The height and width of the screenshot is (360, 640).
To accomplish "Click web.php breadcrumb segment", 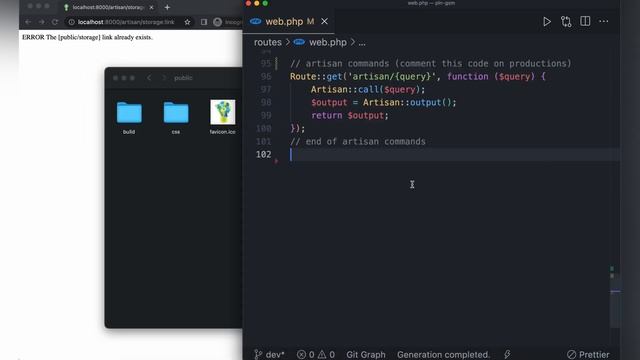I will coord(328,42).
